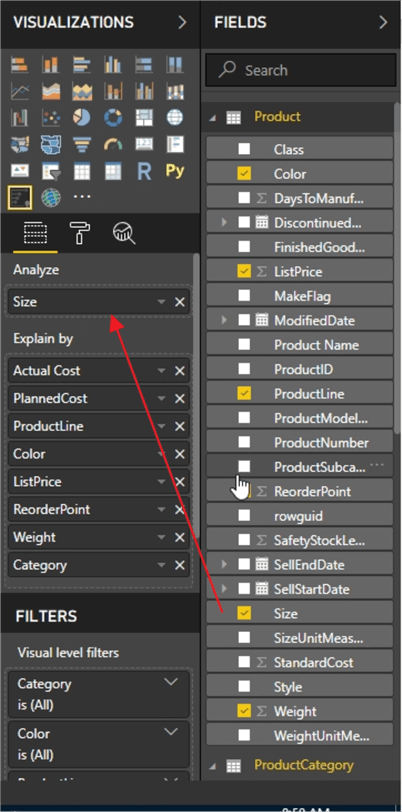Tick the Class field checkbox
This screenshot has width=402, height=812.
pyautogui.click(x=244, y=149)
